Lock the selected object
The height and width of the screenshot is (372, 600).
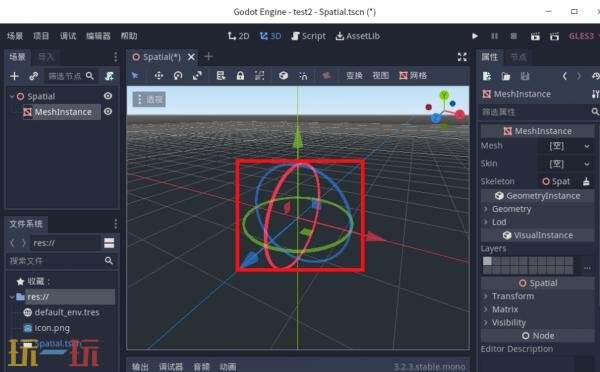coord(240,75)
